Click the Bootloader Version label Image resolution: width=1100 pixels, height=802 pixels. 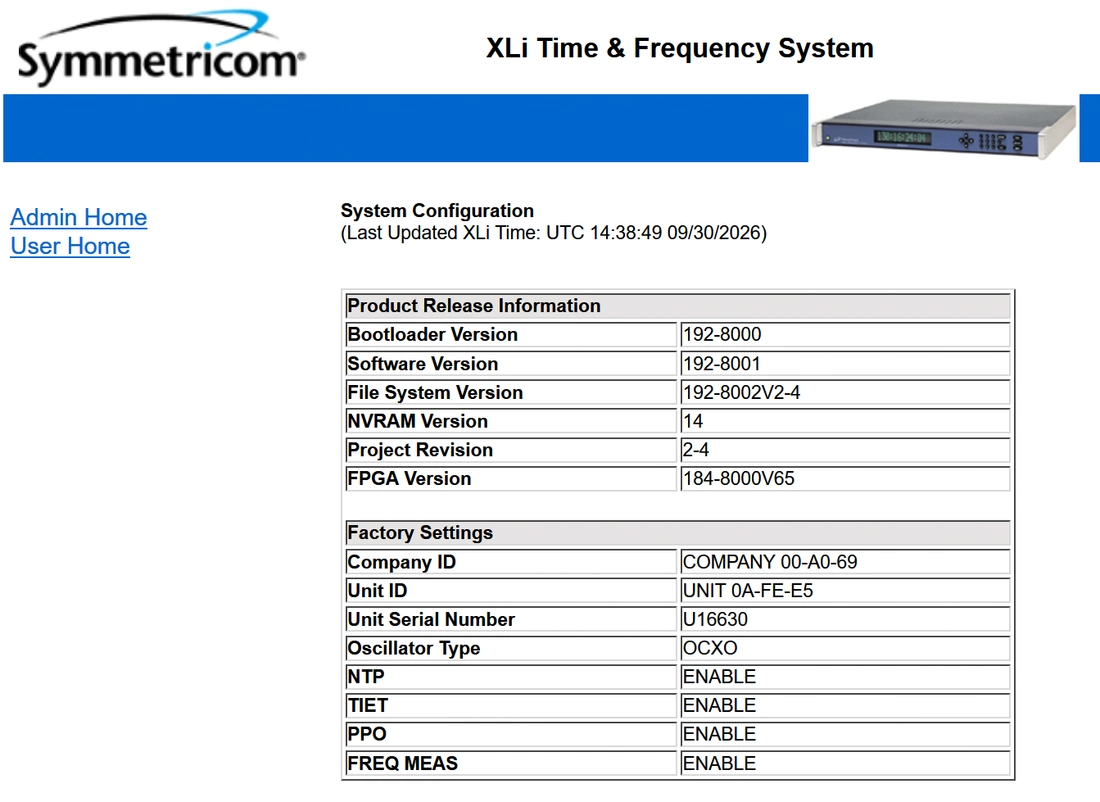tap(433, 335)
